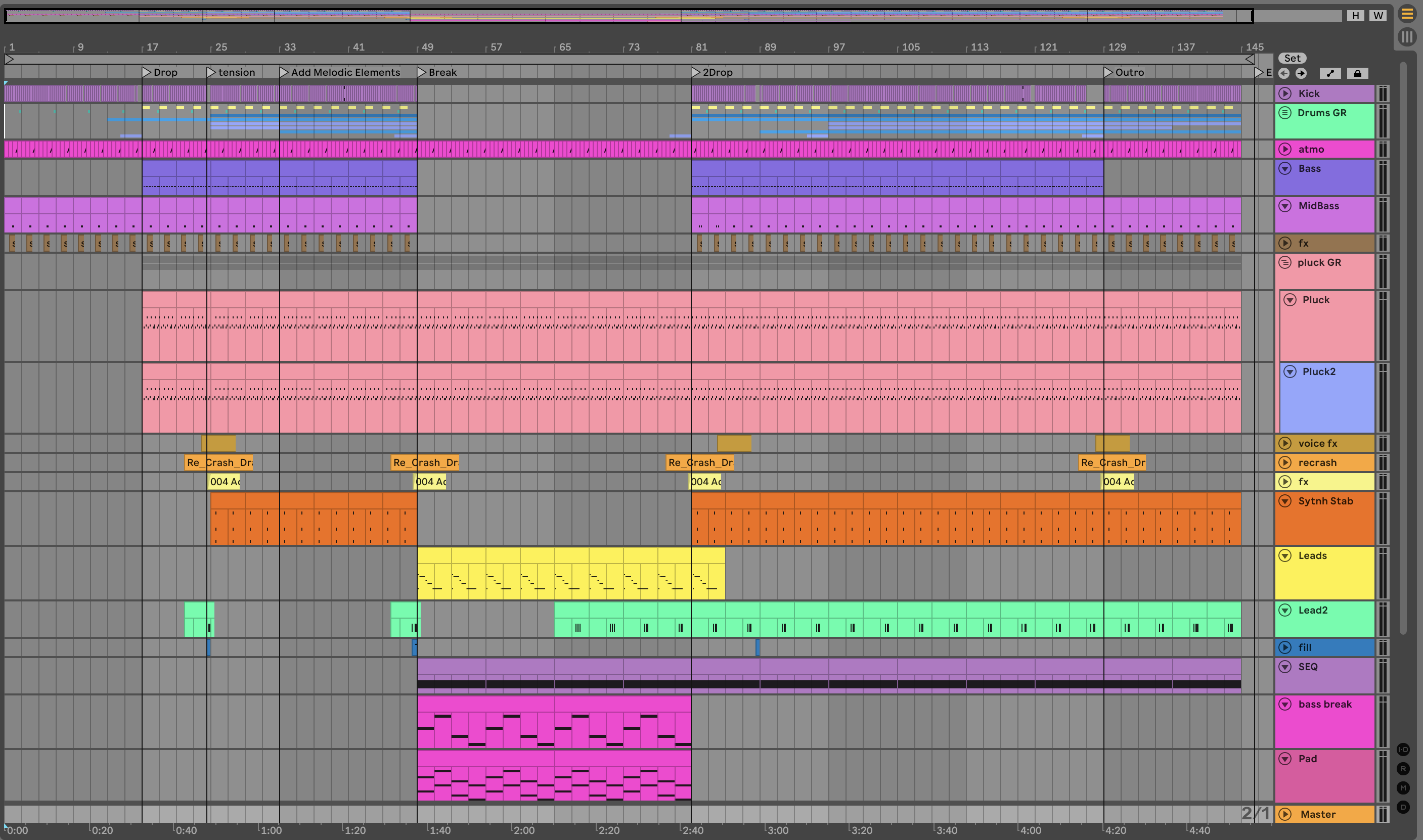Switch to Session view selector icon
The width and height of the screenshot is (1423, 840).
click(1407, 37)
